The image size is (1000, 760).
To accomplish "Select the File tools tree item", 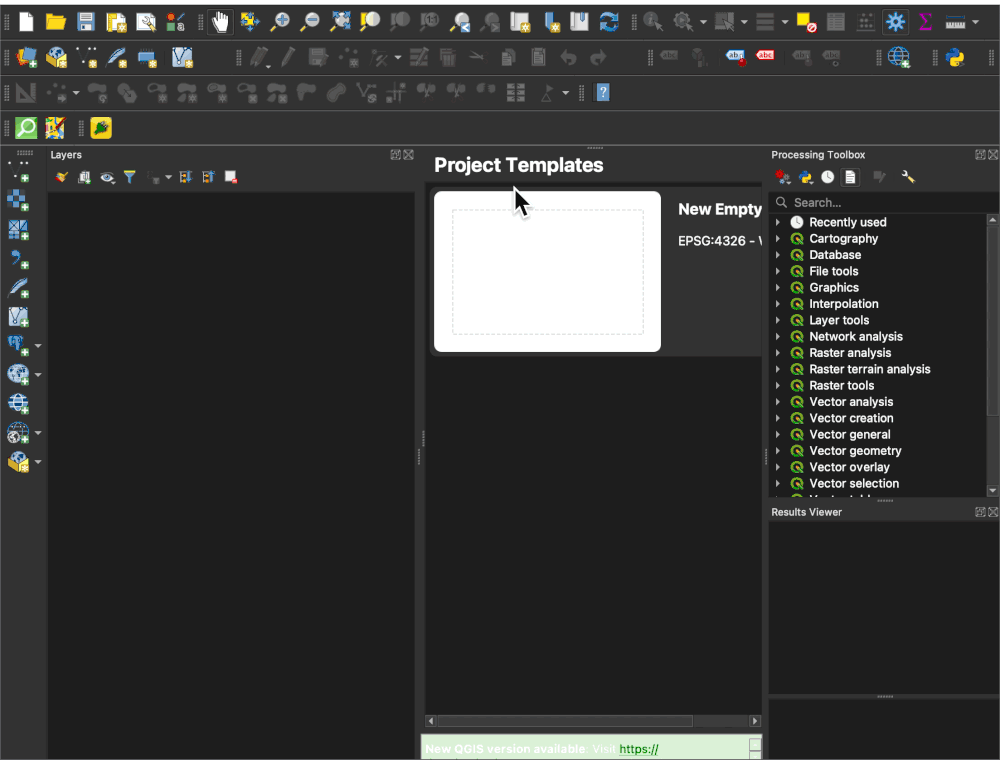I will pyautogui.click(x=834, y=272).
